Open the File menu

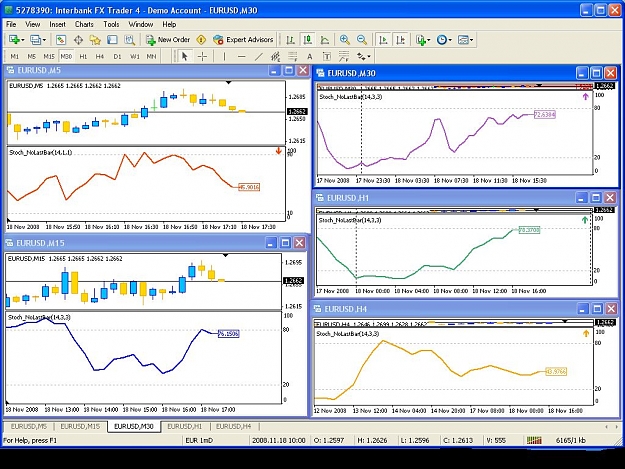coord(11,24)
